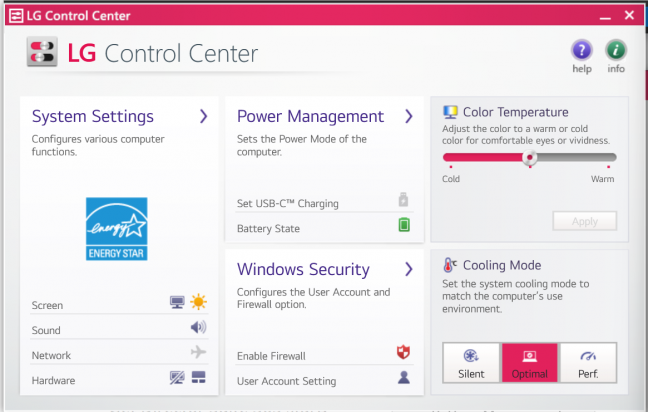Screen dimensions: 648x412
Task: Expand Windows Security via its chevron
Action: pyautogui.click(x=409, y=269)
